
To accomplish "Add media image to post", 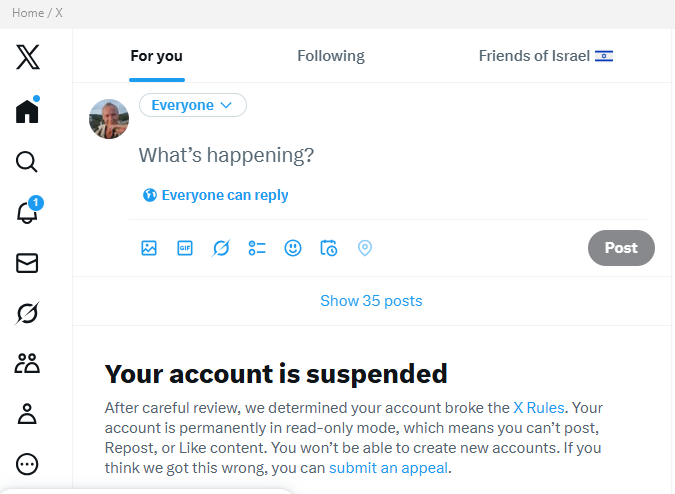I will pos(149,248).
